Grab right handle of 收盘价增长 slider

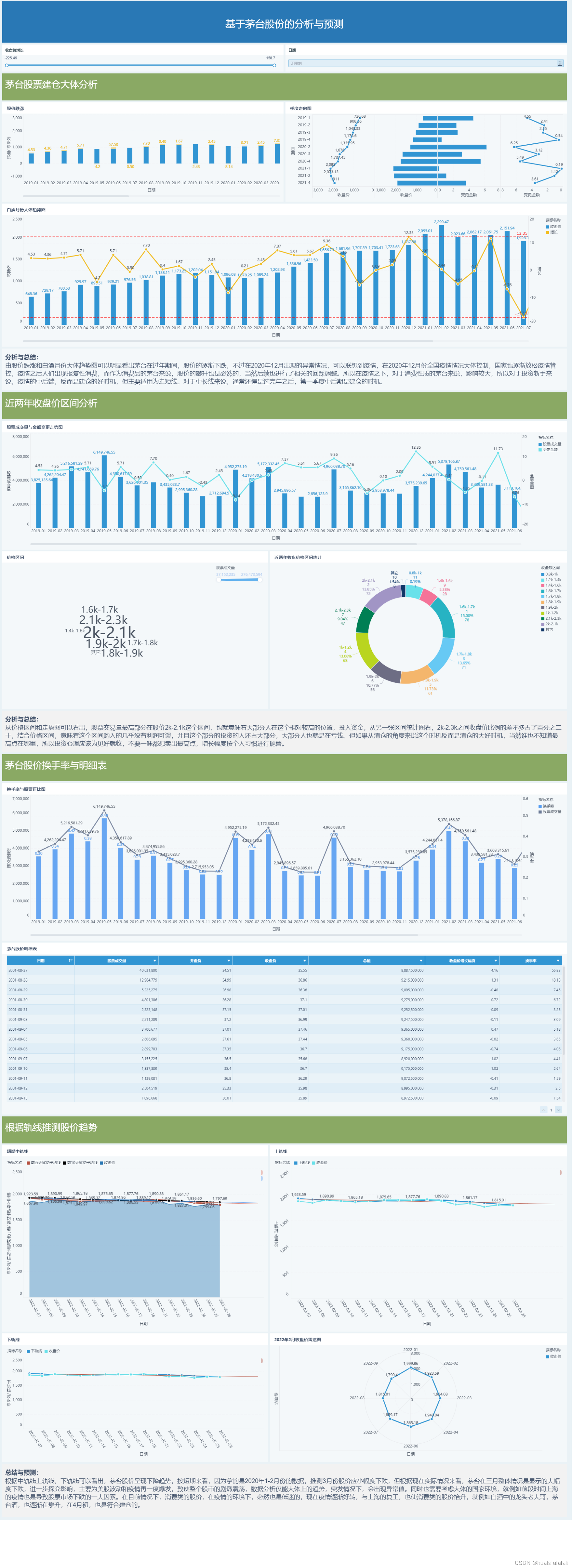tap(274, 65)
